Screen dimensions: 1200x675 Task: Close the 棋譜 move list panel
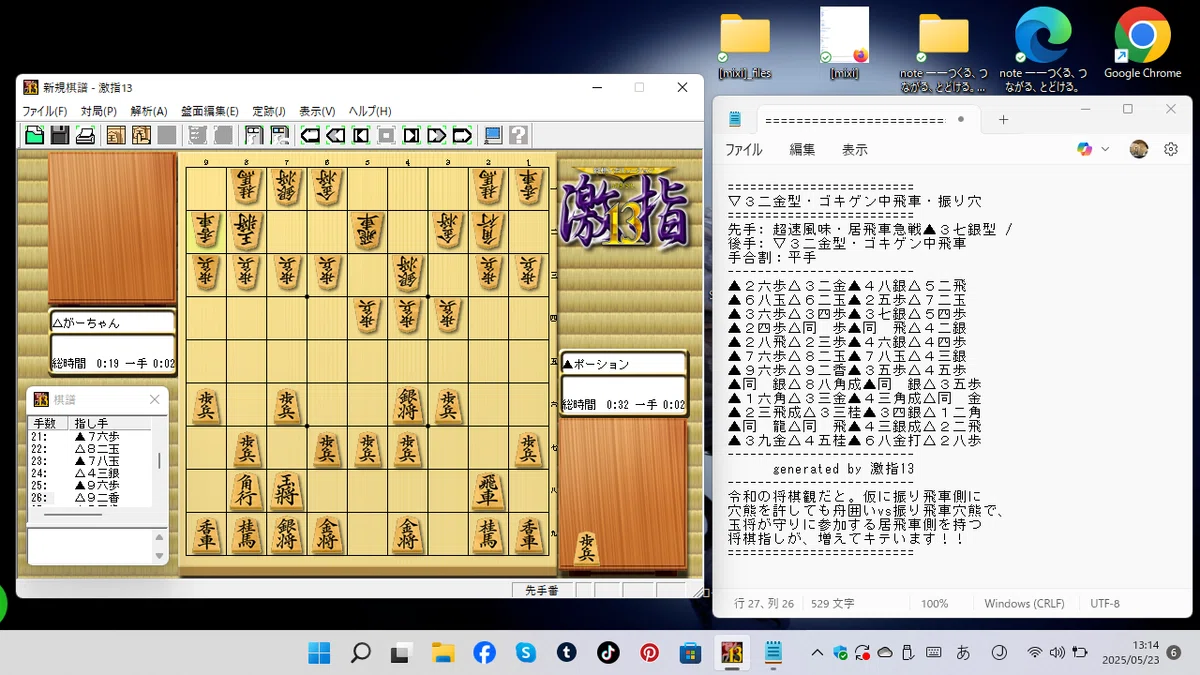155,399
